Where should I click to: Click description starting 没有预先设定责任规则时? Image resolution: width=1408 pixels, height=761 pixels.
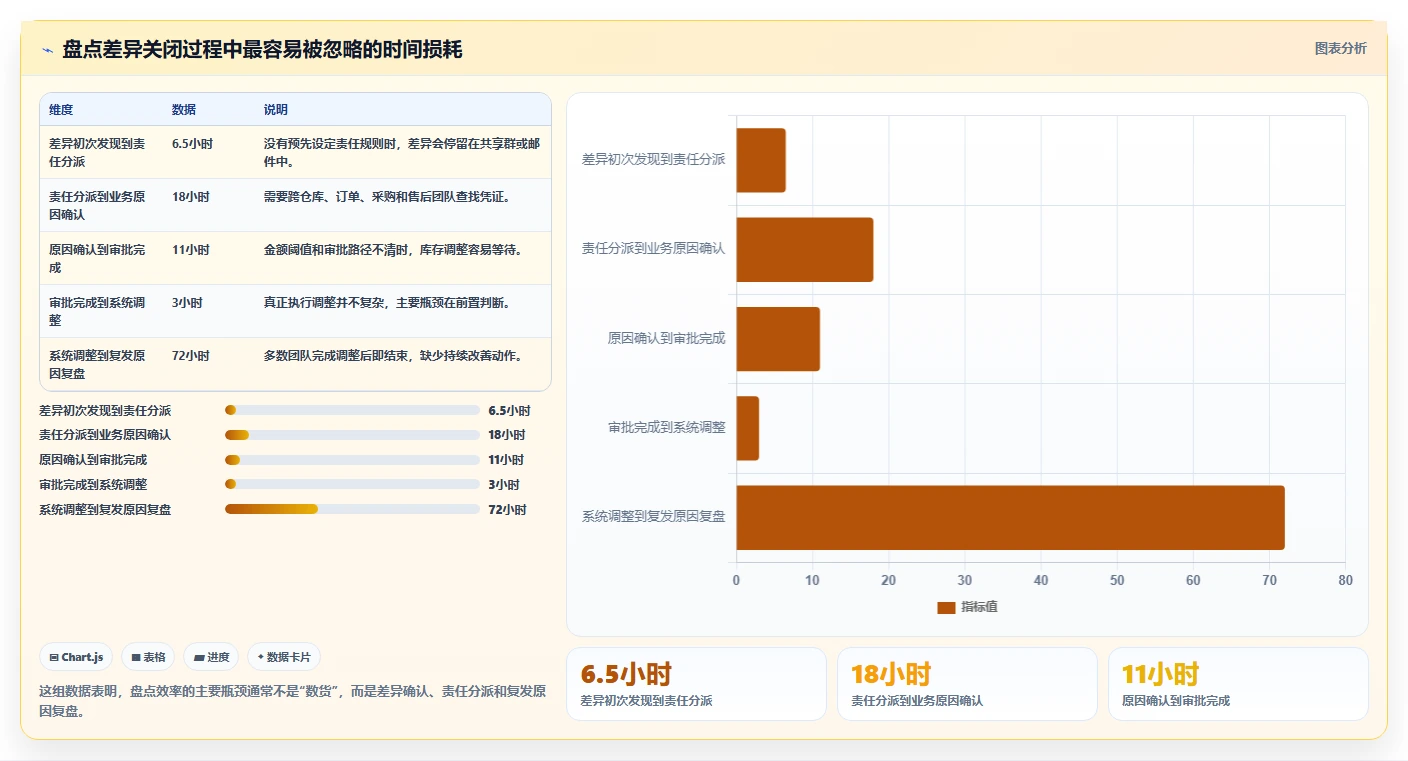pyautogui.click(x=402, y=152)
